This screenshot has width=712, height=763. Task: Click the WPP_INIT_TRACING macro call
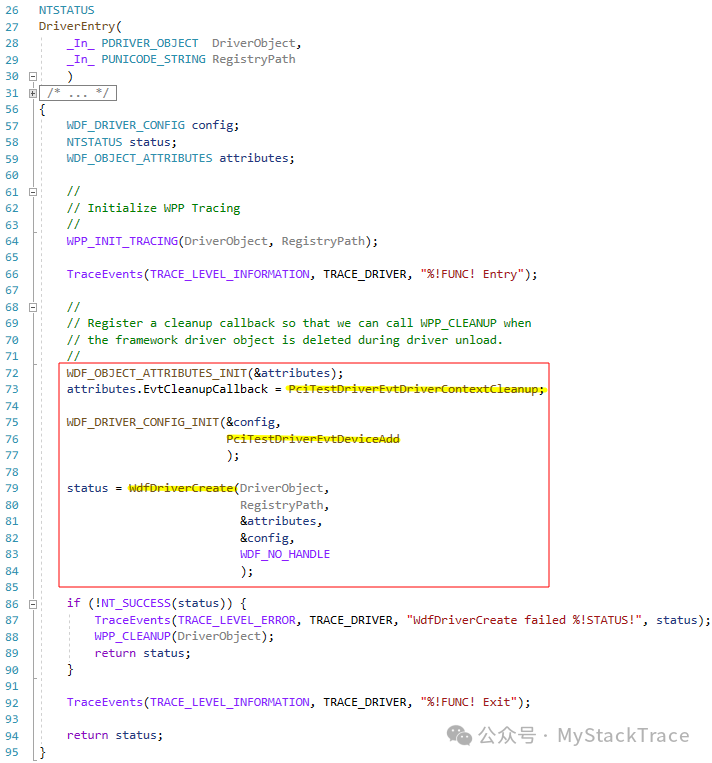coord(122,241)
